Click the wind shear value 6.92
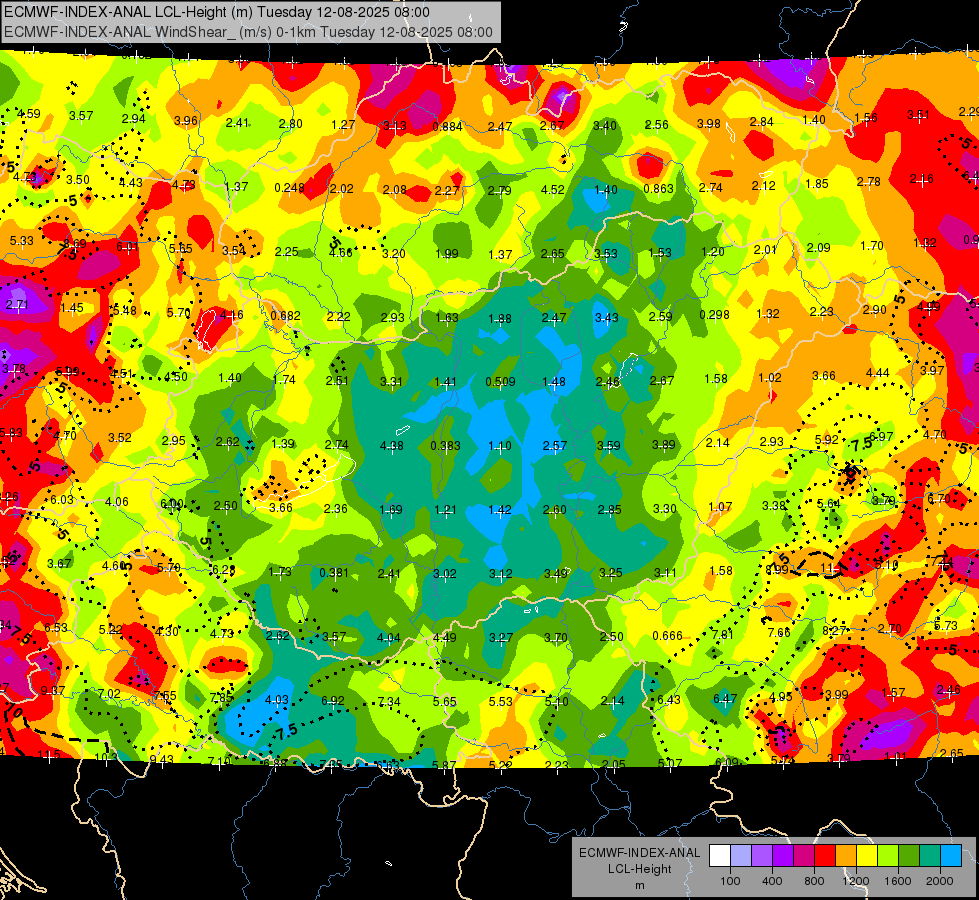Screen dimensions: 979x900 pos(332,700)
